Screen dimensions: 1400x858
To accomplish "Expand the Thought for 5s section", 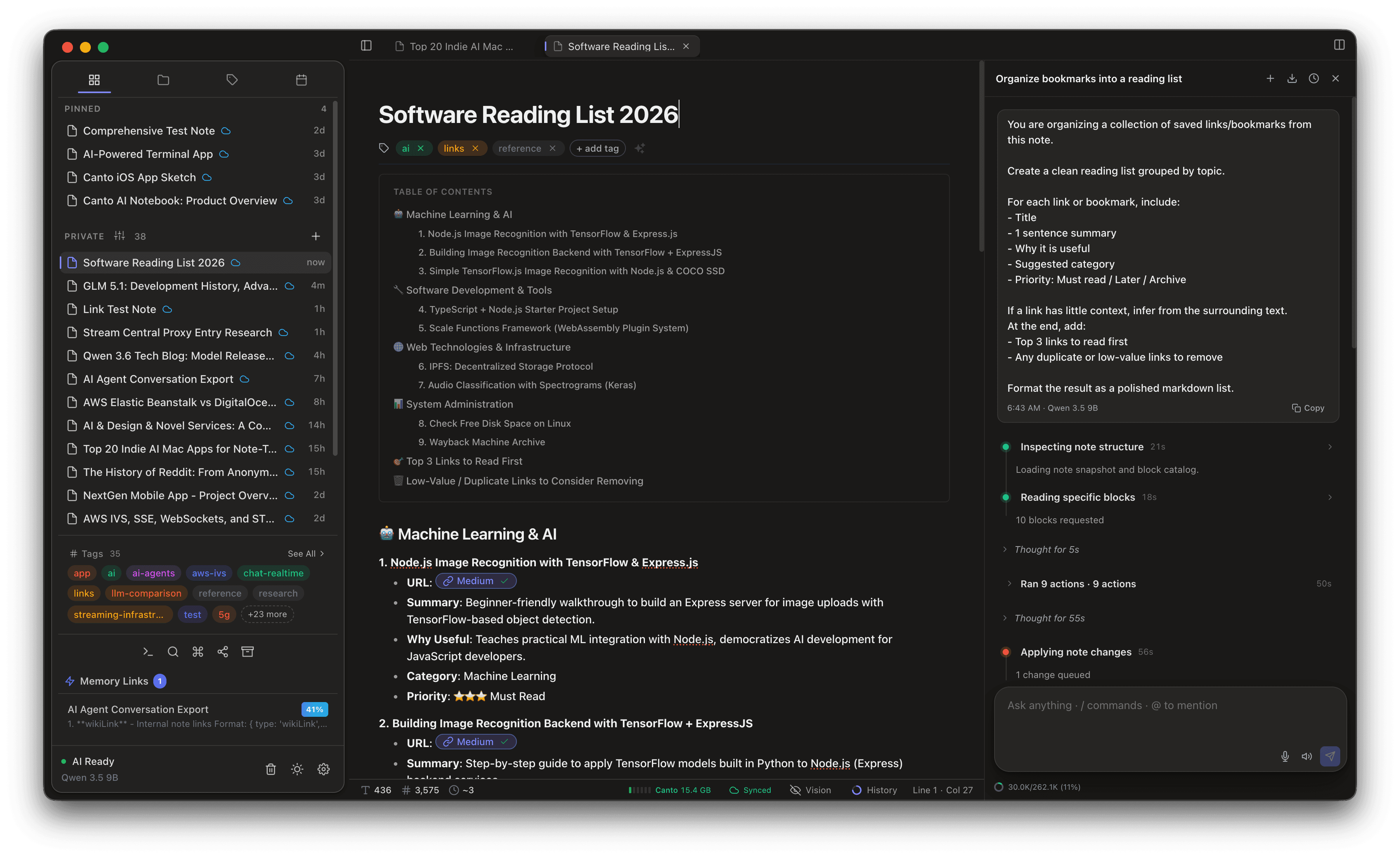I will pos(1041,549).
